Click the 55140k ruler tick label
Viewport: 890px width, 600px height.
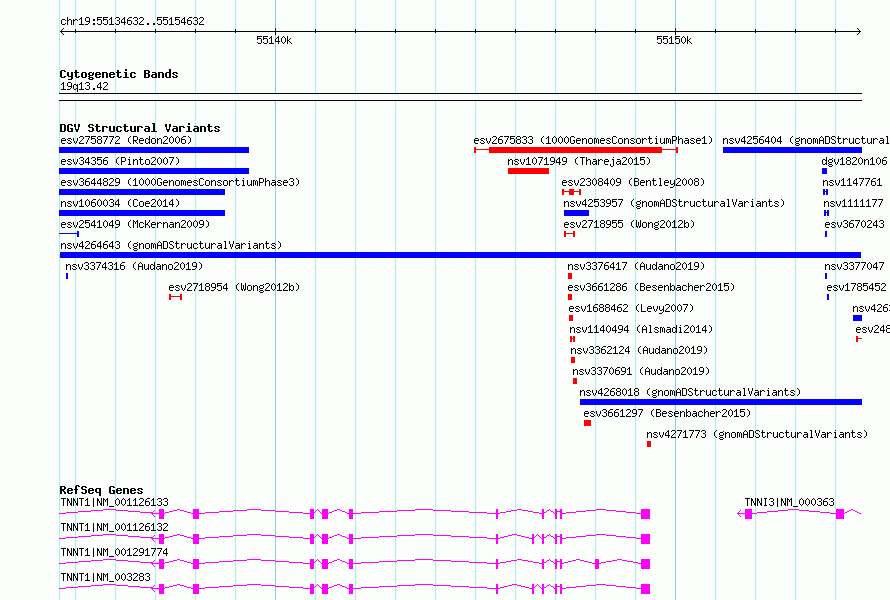point(274,40)
